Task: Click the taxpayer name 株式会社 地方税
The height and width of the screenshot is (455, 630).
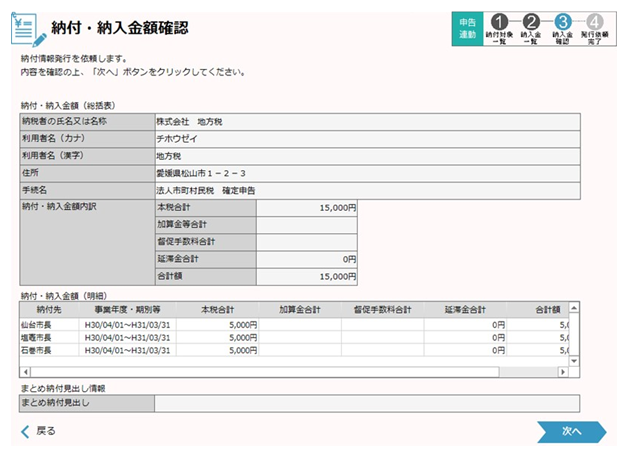Action: [189, 122]
